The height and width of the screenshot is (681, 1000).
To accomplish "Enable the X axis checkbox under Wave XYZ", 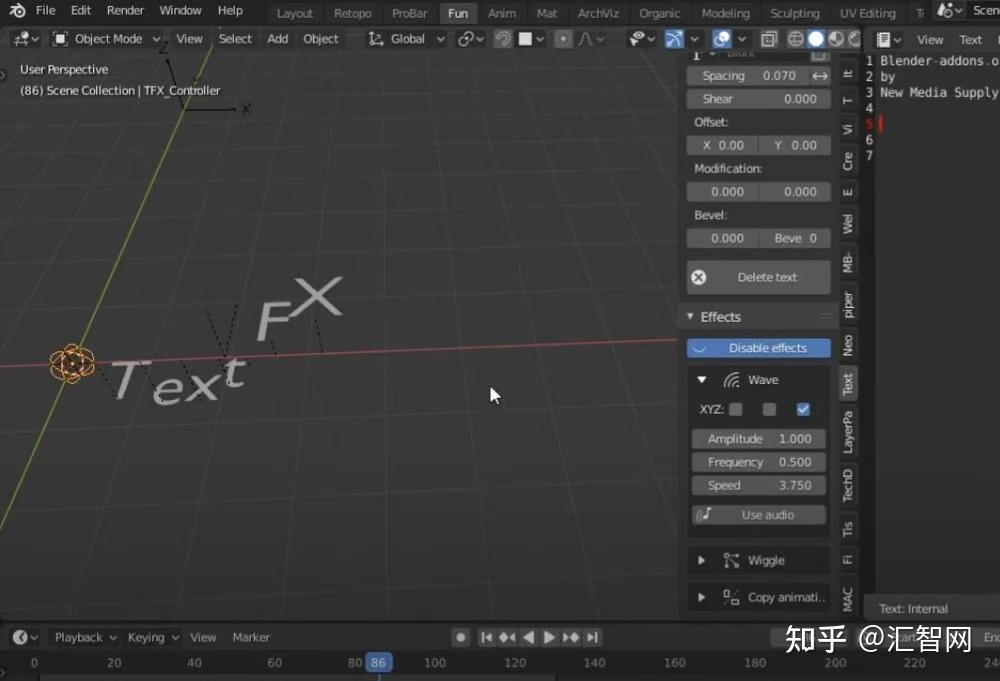I will [736, 409].
